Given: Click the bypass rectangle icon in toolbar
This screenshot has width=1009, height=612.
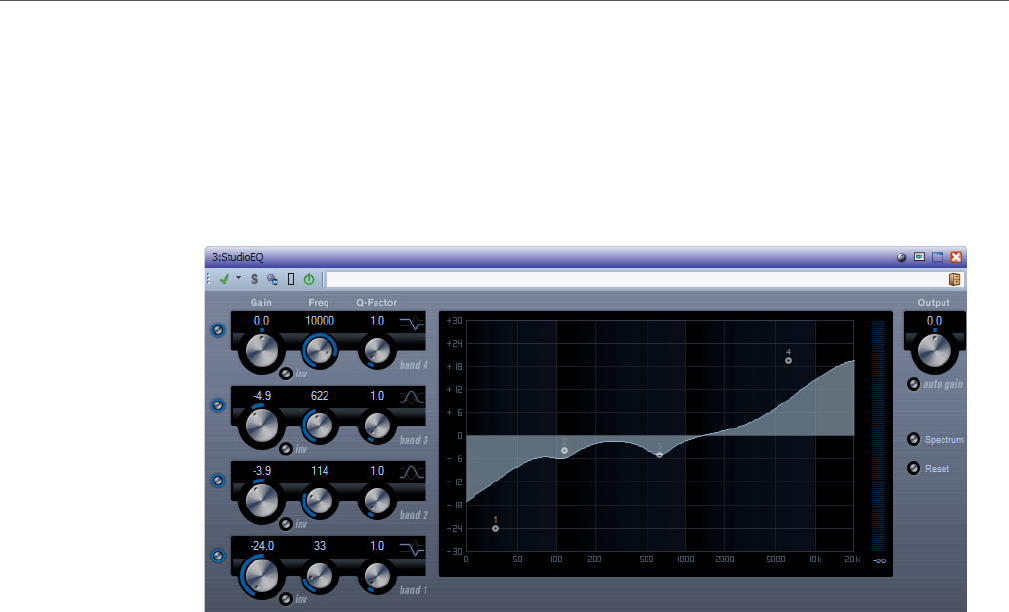Looking at the screenshot, I should click(291, 279).
